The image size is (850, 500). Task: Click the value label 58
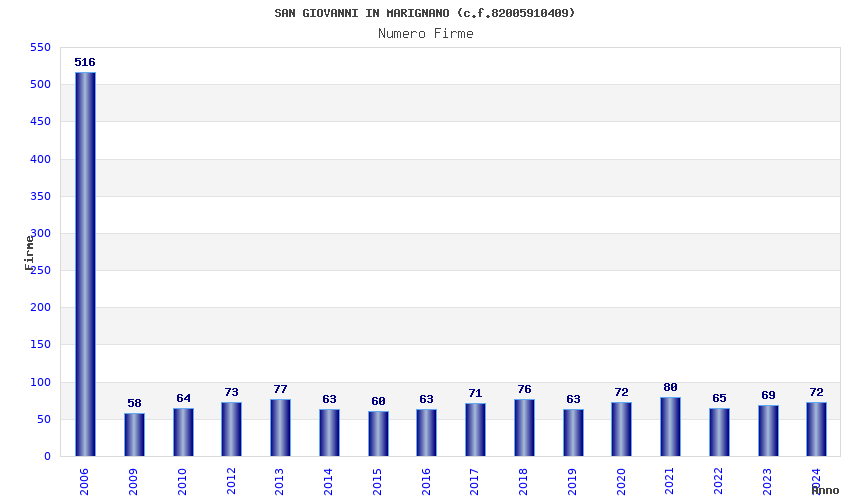(x=134, y=403)
